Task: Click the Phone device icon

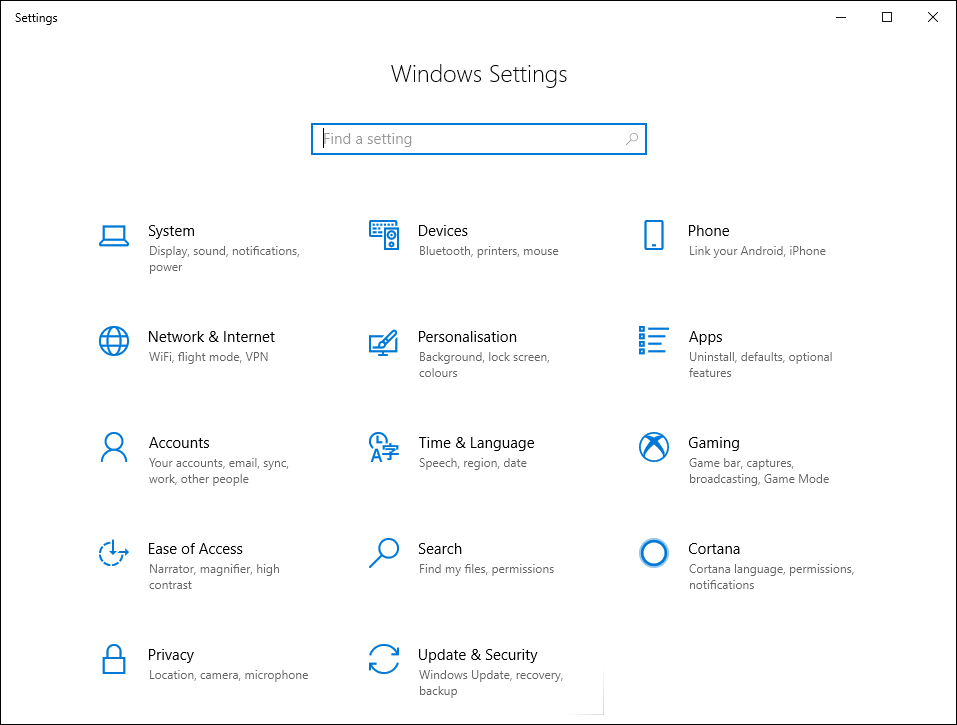Action: tap(654, 235)
